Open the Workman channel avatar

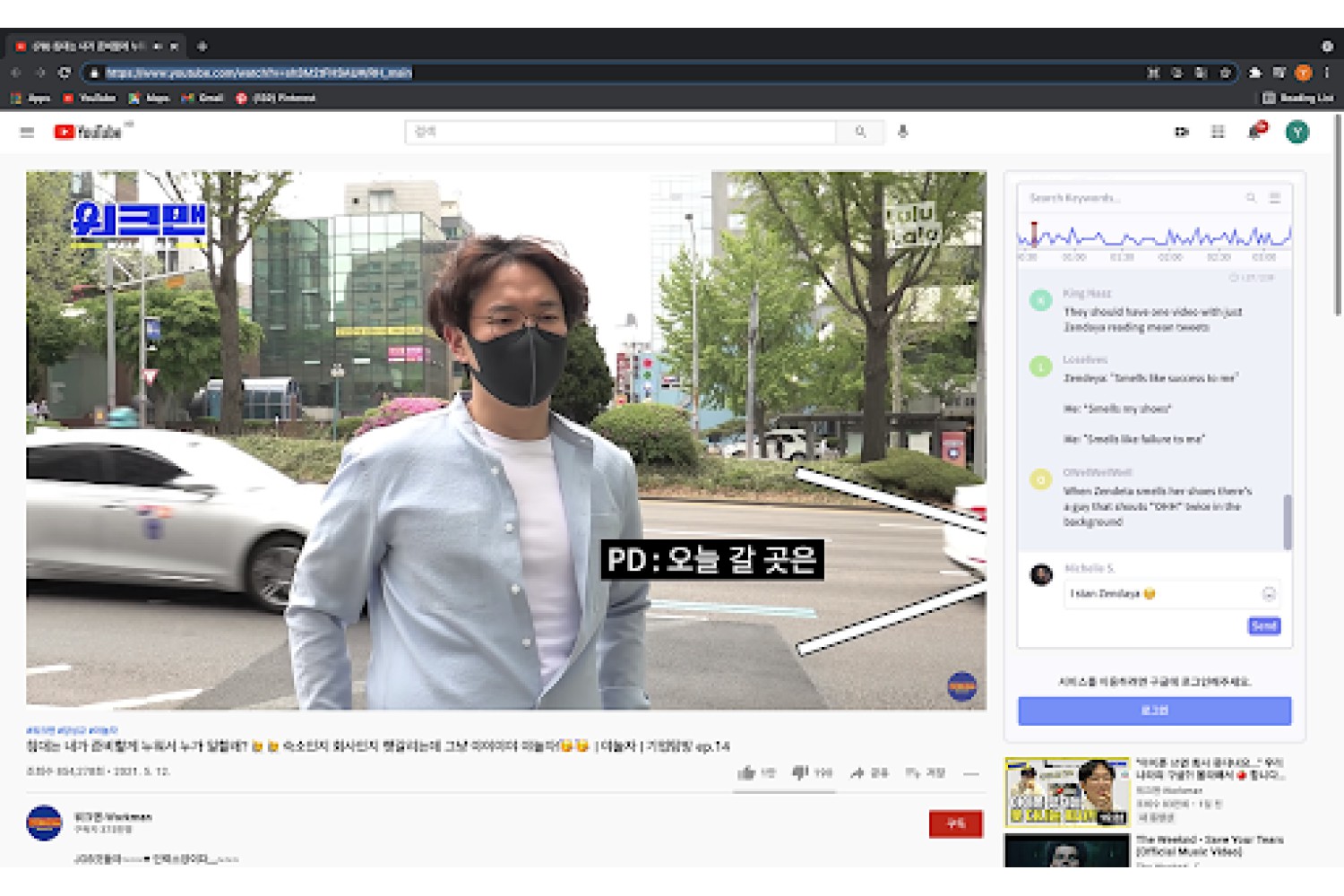coord(44,823)
